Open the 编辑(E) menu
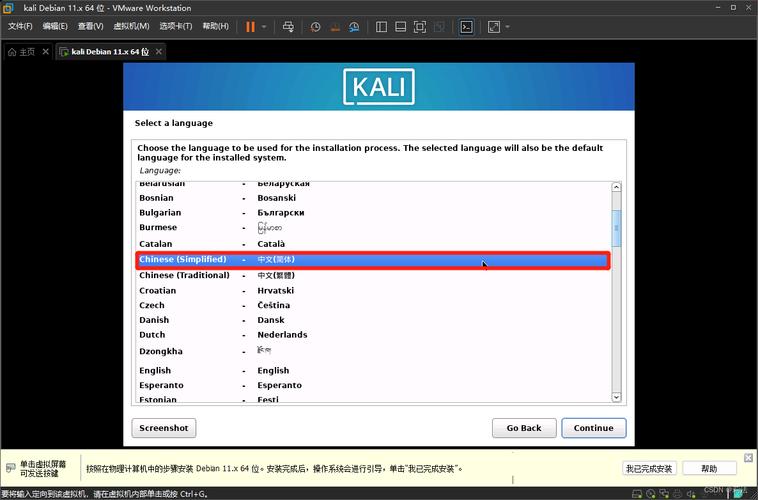758x500 pixels. (x=55, y=26)
